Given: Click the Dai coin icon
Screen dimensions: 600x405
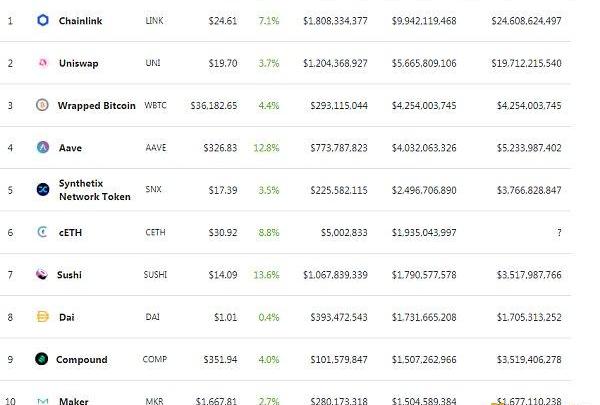Looking at the screenshot, I should coord(43,317).
